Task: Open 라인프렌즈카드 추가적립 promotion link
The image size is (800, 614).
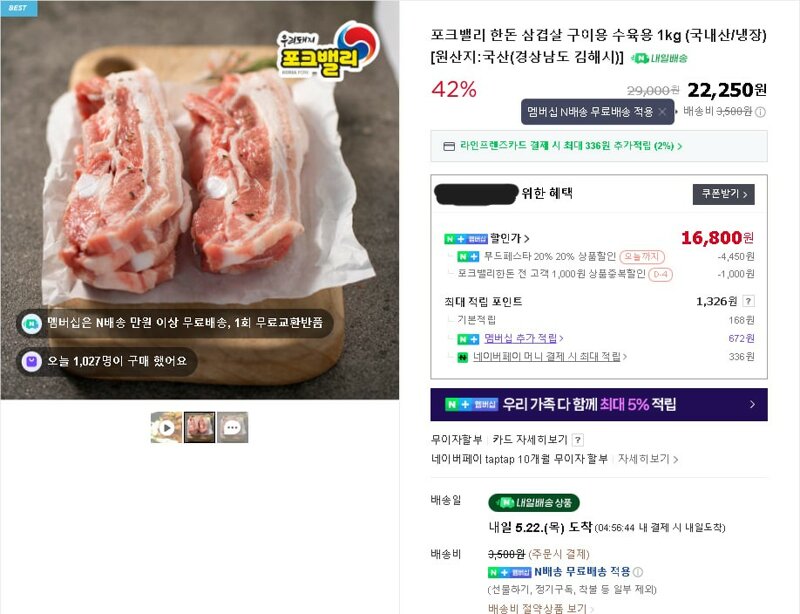Action: (571, 146)
